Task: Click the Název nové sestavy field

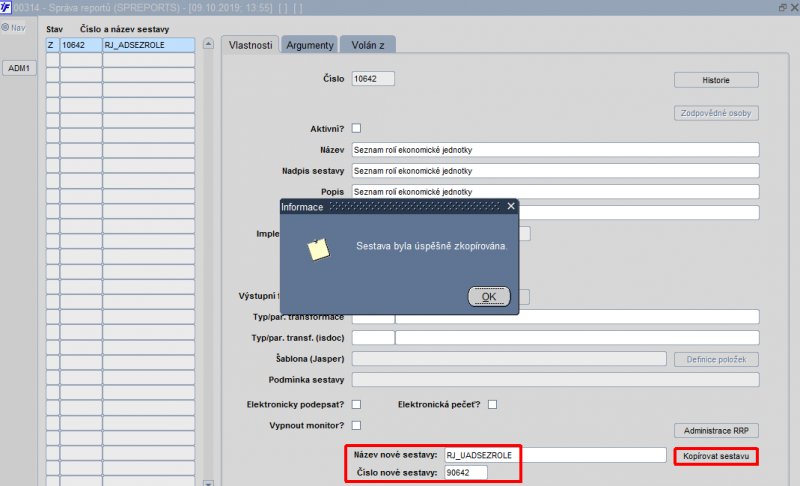Action: (555, 455)
